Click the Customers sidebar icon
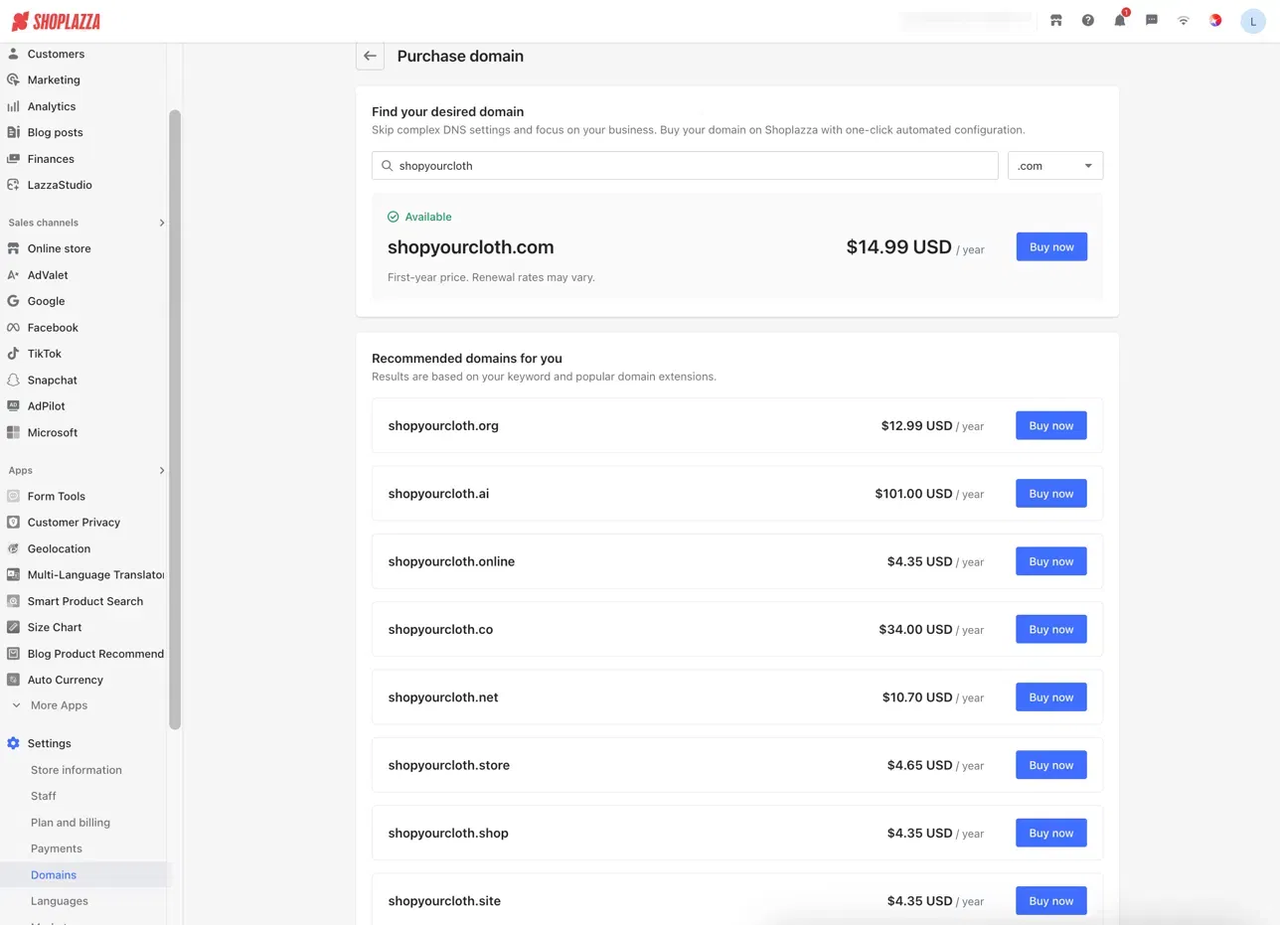The height and width of the screenshot is (925, 1280). click(13, 54)
